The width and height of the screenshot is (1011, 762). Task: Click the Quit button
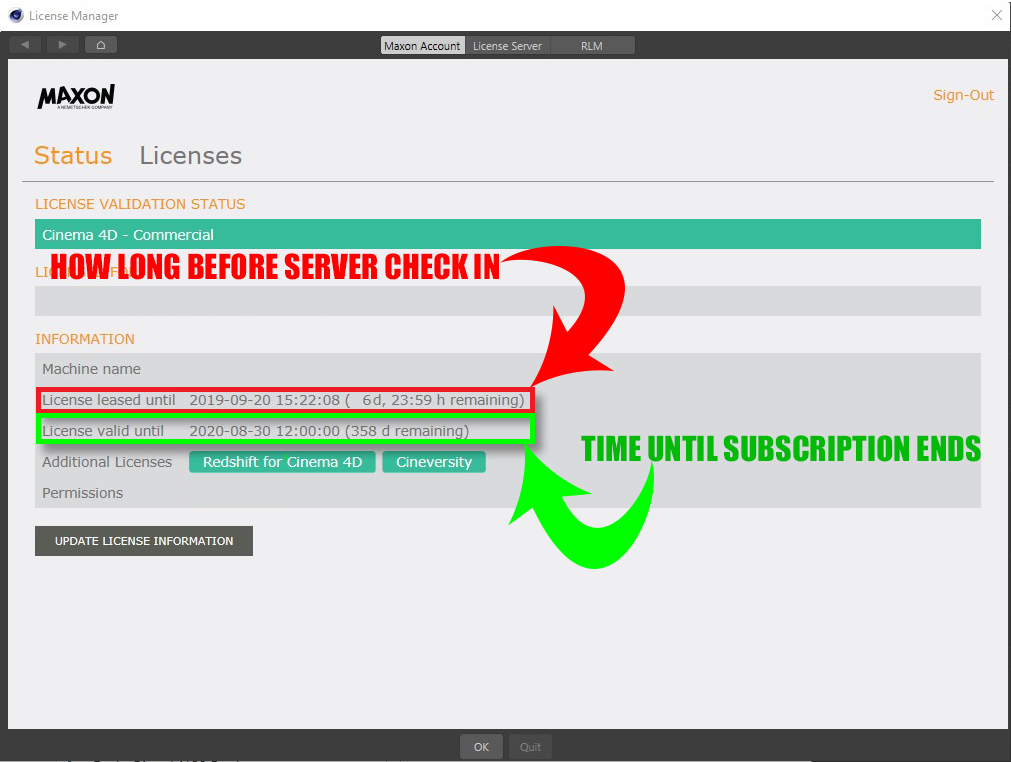(x=530, y=747)
